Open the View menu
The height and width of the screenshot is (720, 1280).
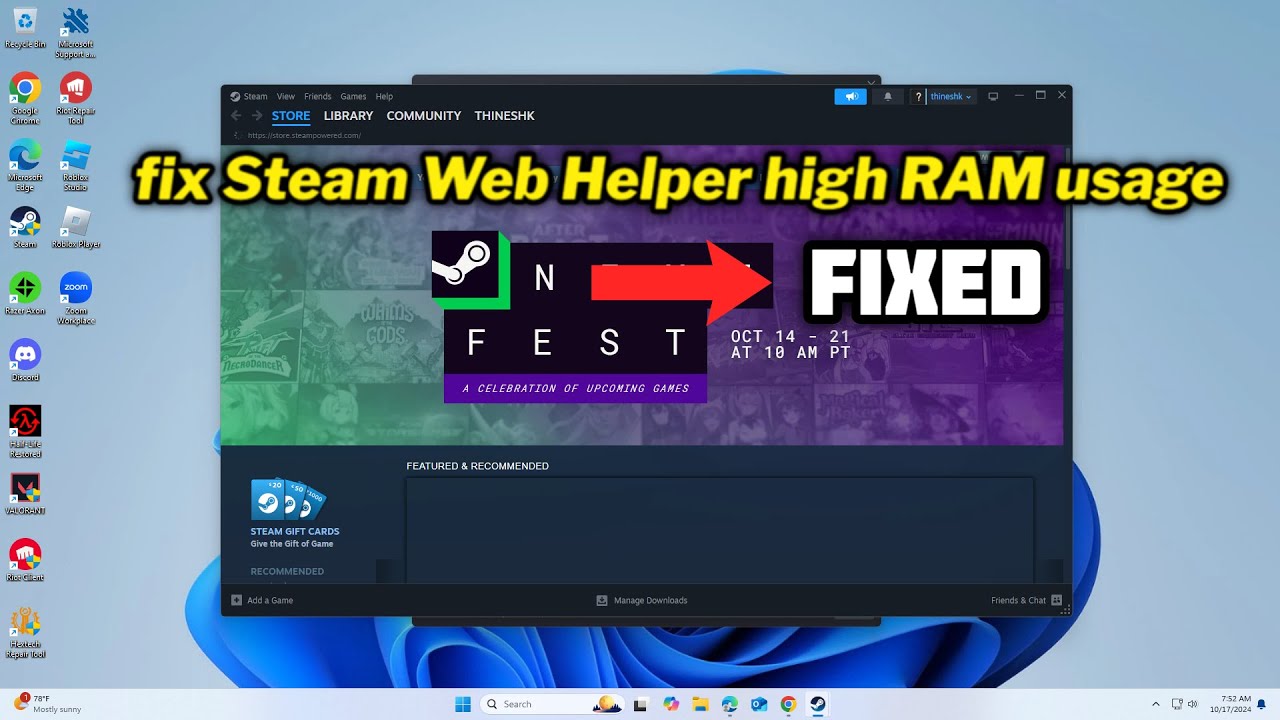coord(286,97)
